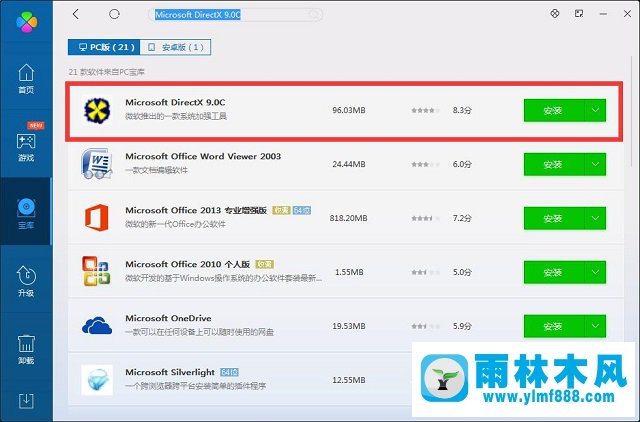
Task: Install Microsoft DirectX 9.0C
Action: tap(554, 111)
